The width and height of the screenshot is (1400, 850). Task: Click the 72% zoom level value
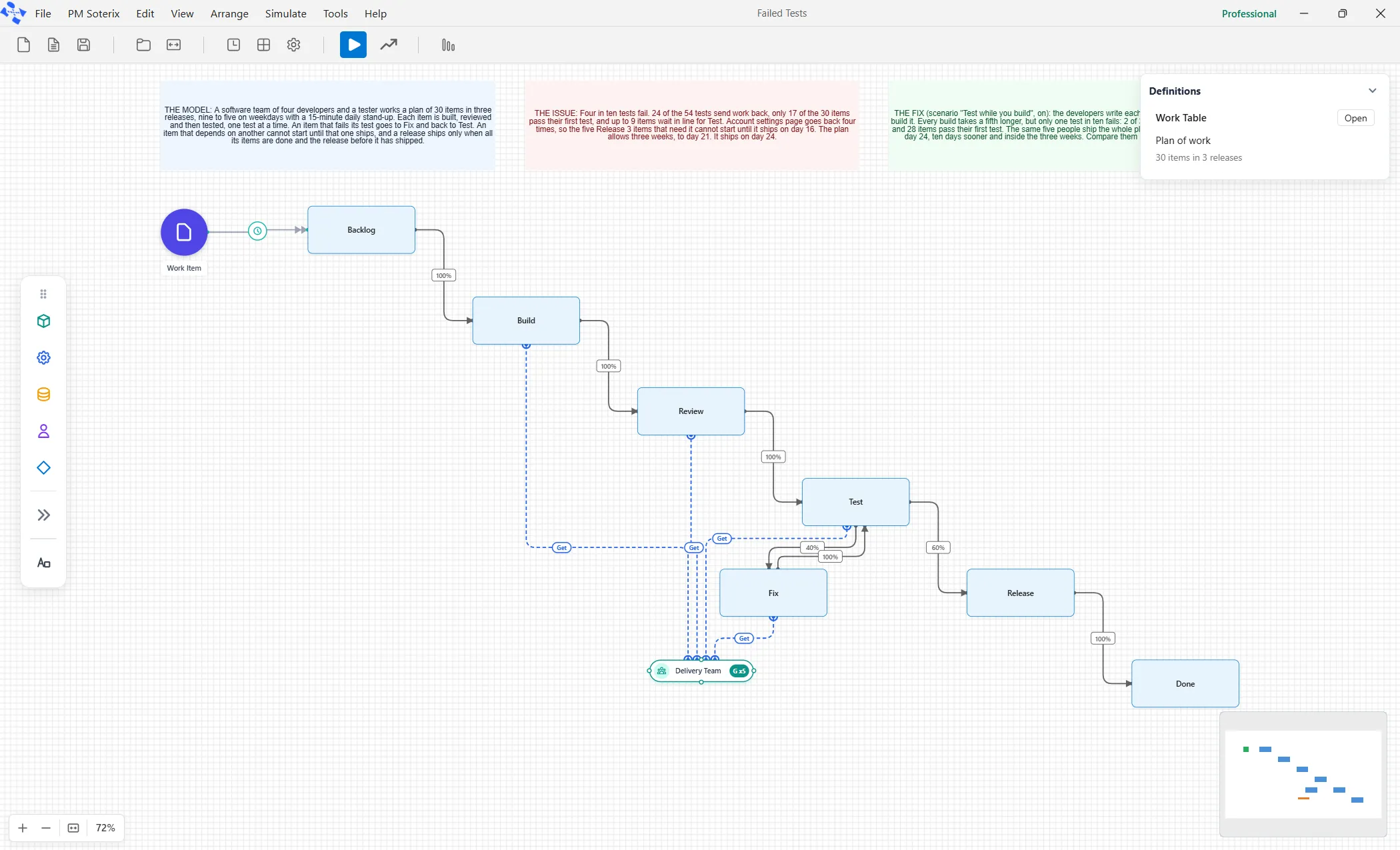coord(105,828)
